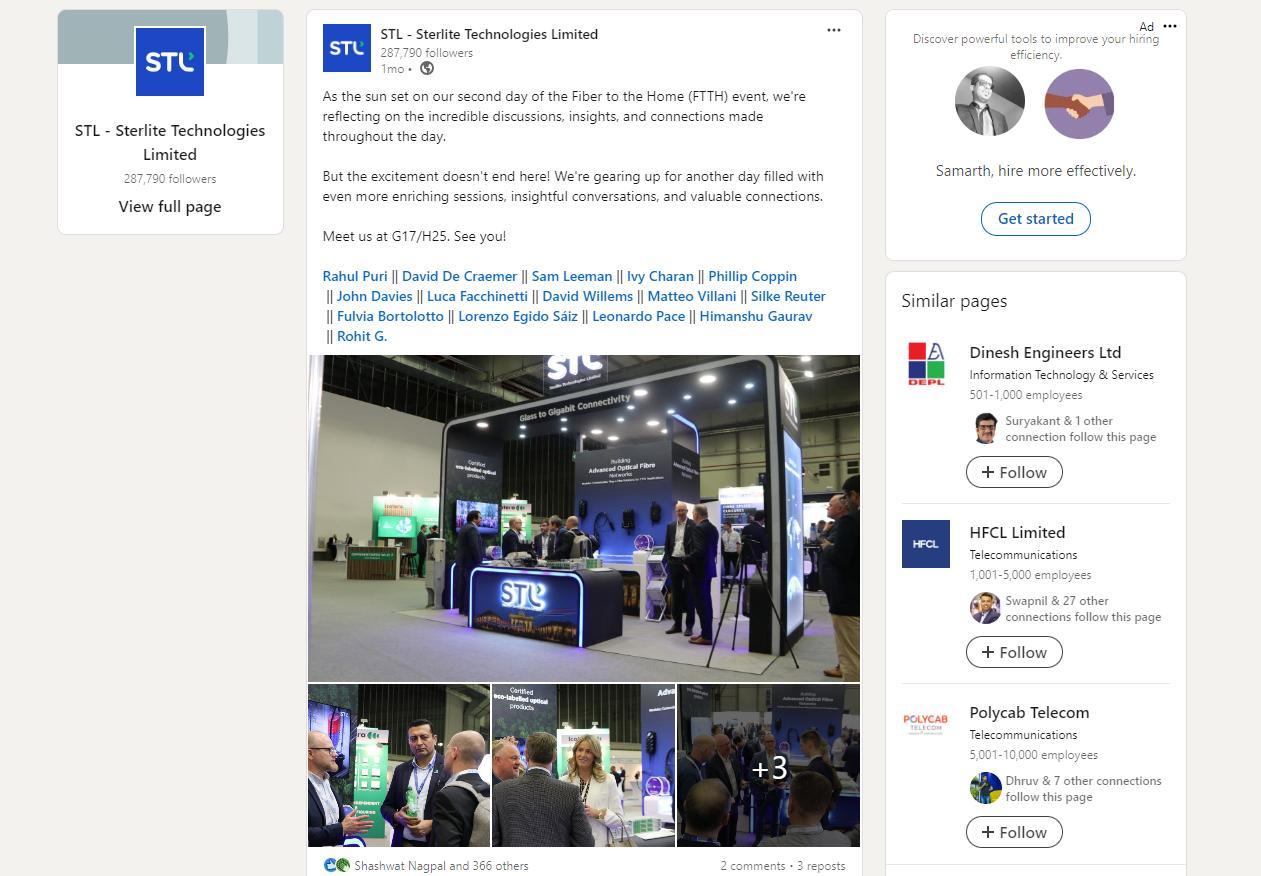Open the large STL booth photo
This screenshot has height=876, width=1261.
click(584, 518)
